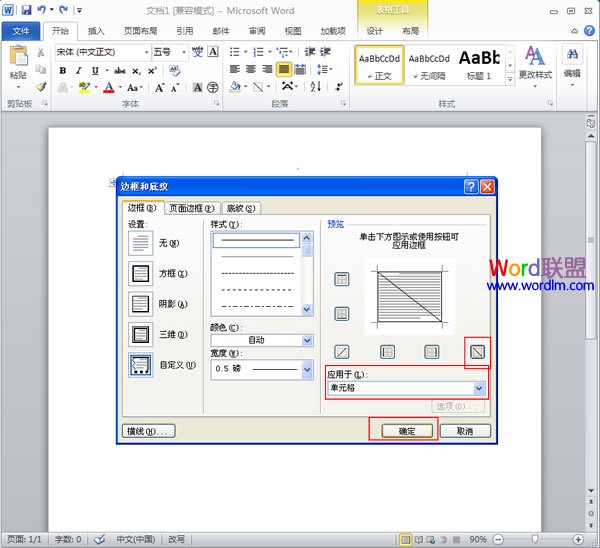
Task: Click the Undo icon in quick access toolbar
Action: pos(41,10)
